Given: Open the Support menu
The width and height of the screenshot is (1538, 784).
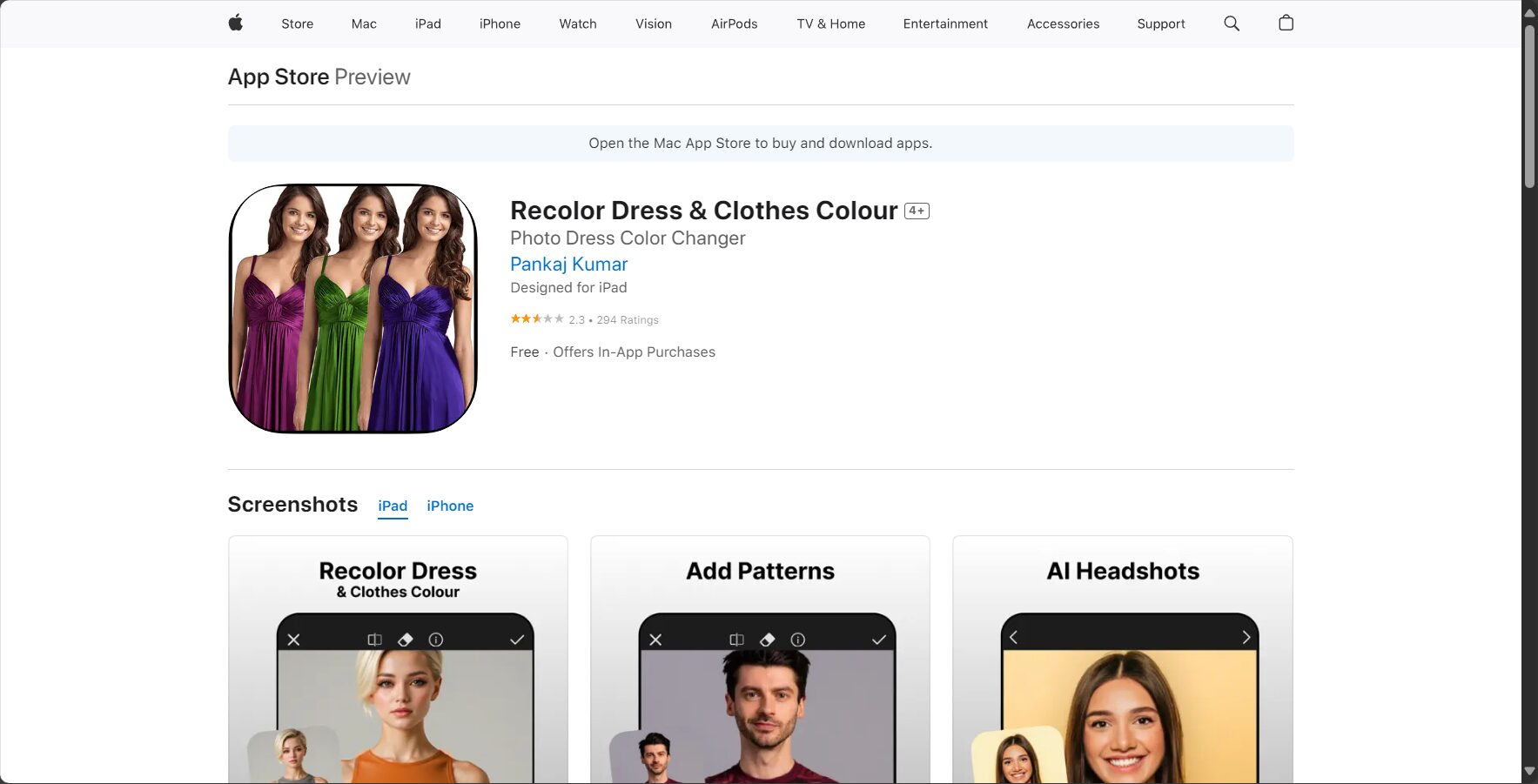Looking at the screenshot, I should [1161, 23].
